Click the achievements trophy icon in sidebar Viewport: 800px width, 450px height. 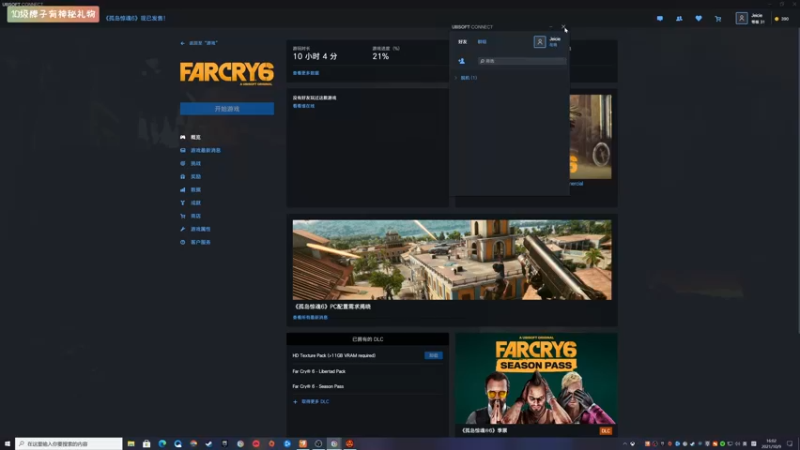pyautogui.click(x=183, y=203)
